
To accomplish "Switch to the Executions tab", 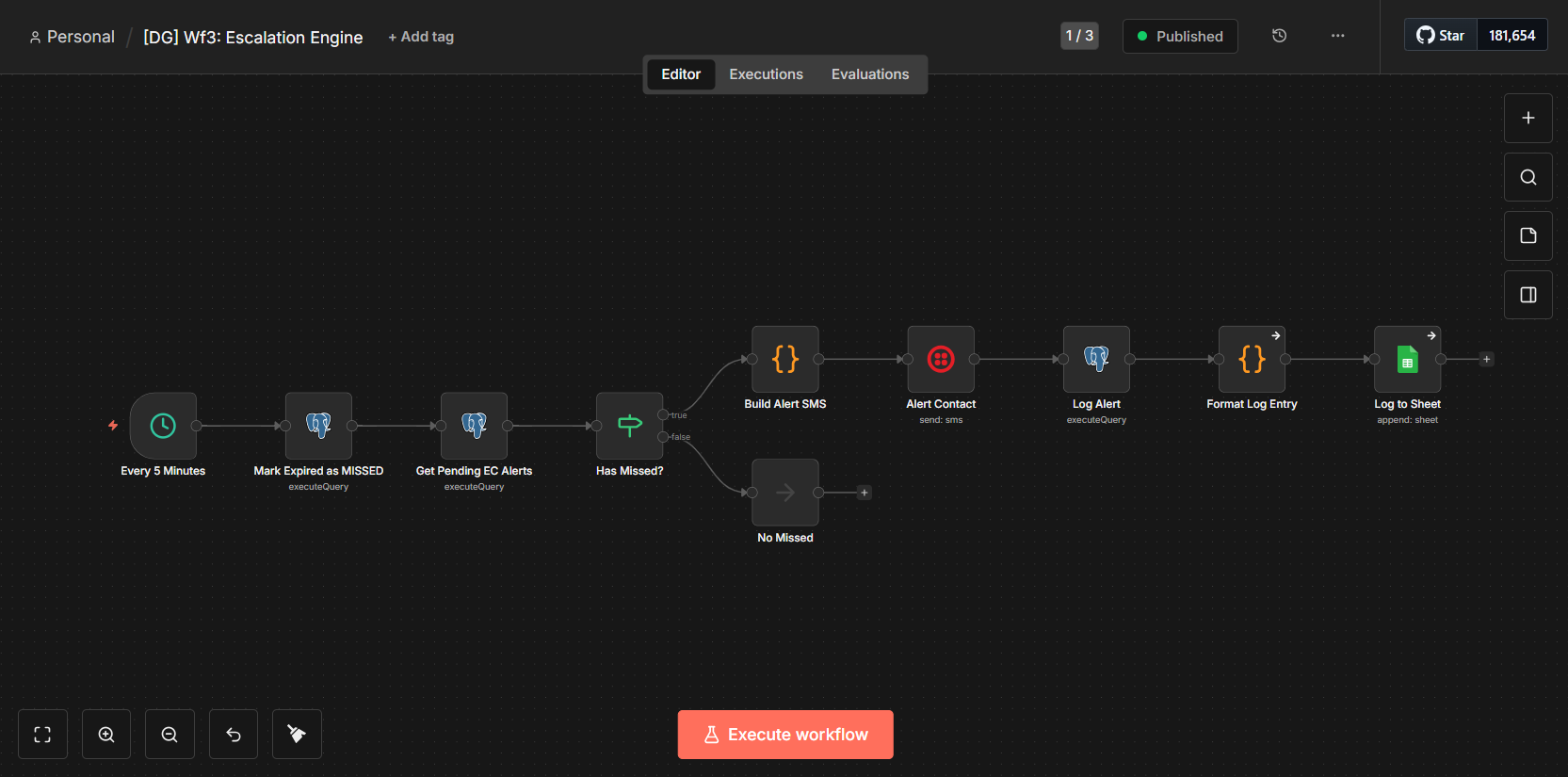I will pyautogui.click(x=766, y=74).
